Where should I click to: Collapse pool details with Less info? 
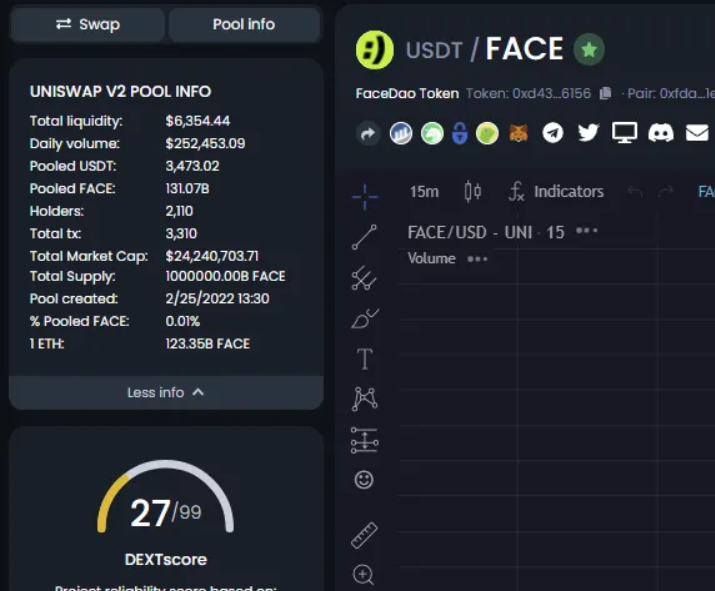[x=166, y=392]
